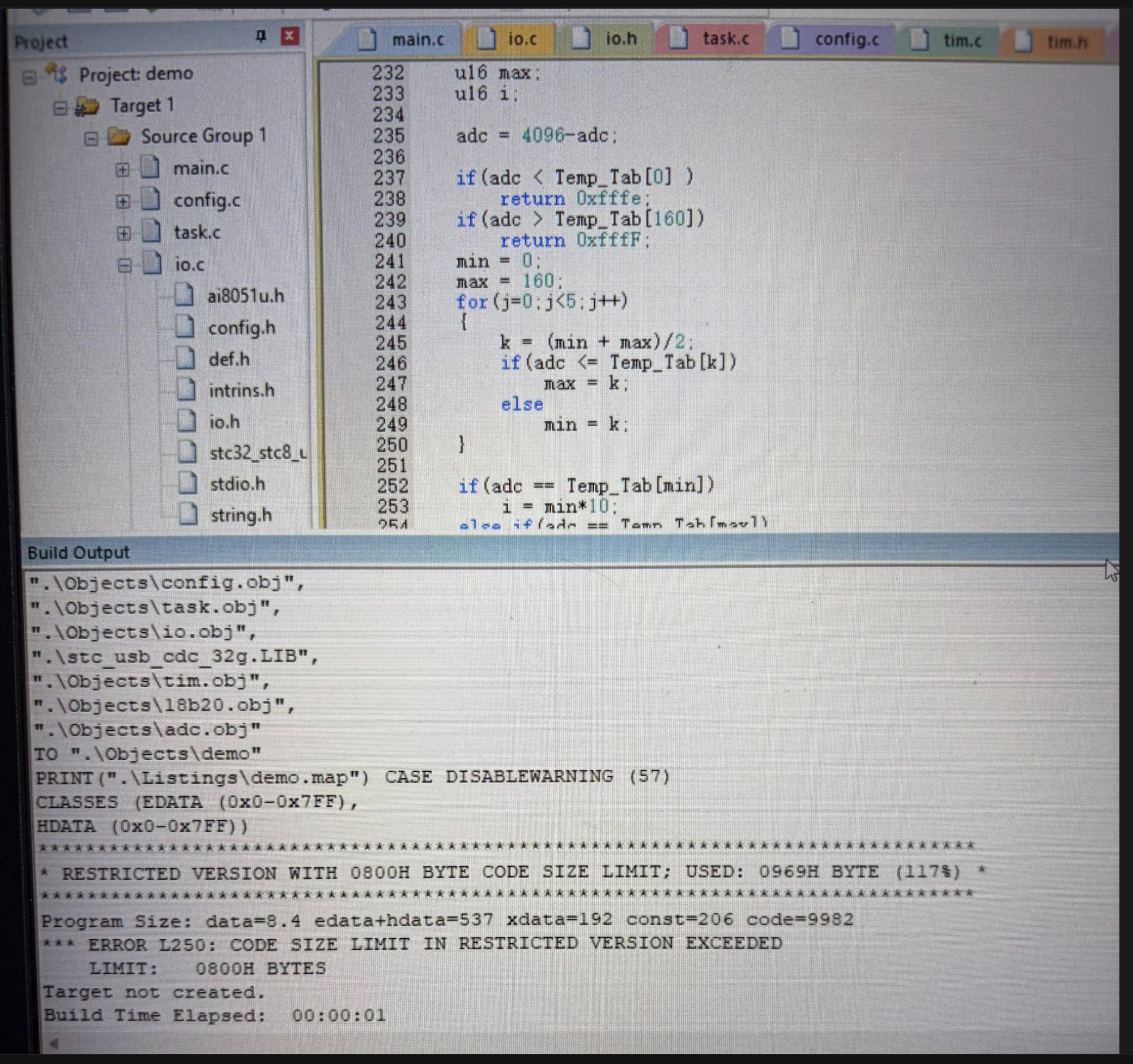Click the 'Build Time Elapsed' line
Screen dimensions: 1133x1064
pyautogui.click(x=215, y=1015)
